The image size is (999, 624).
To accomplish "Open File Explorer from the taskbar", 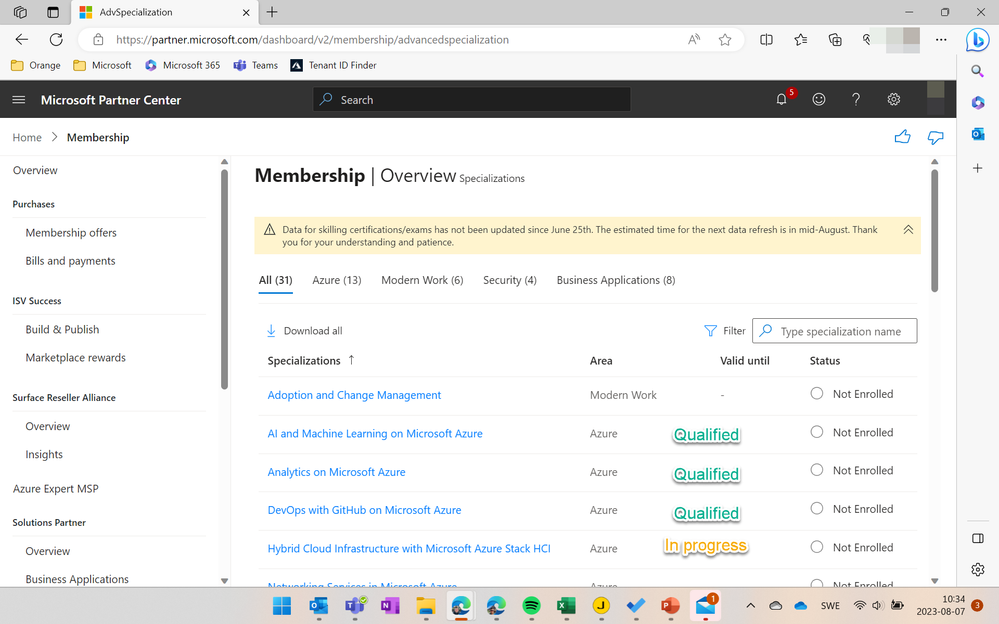I will pos(426,606).
